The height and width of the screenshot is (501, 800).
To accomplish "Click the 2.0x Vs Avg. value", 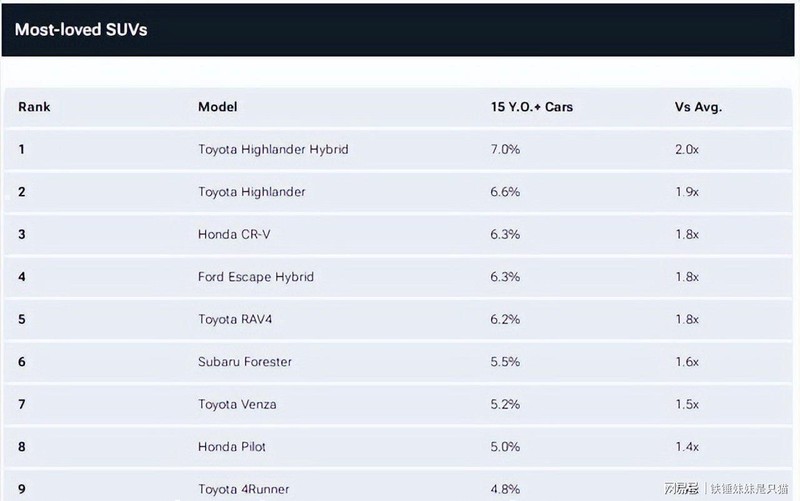I will [687, 149].
